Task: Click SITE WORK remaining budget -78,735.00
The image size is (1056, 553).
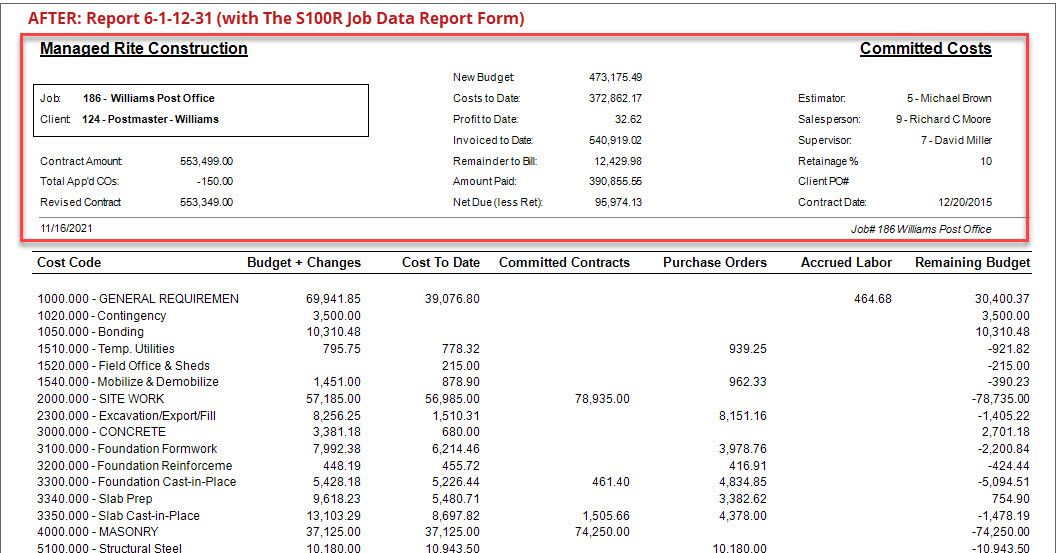Action: pyautogui.click(x=1000, y=399)
